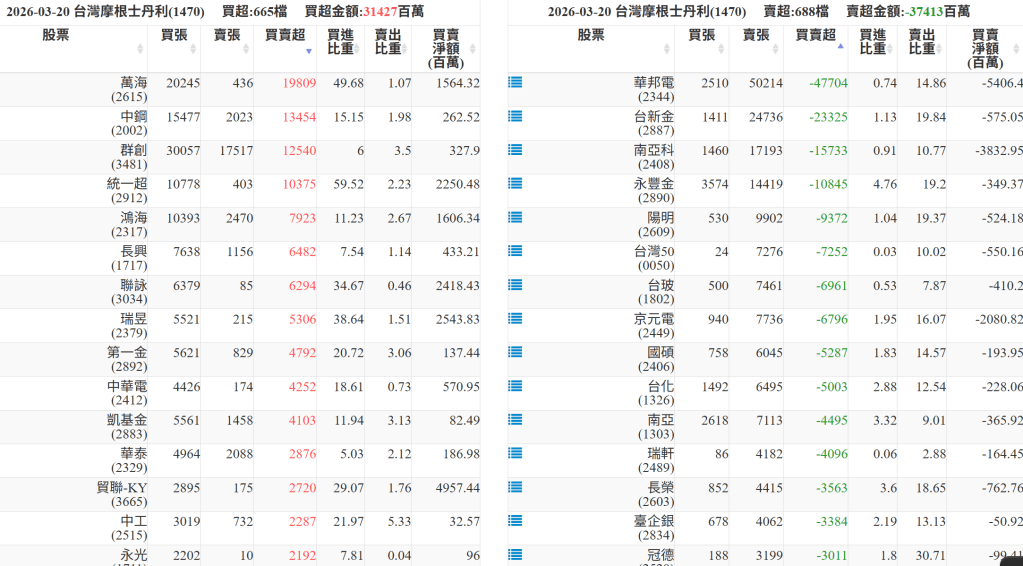Click the list icon beside 華邦電 (2344)
The height and width of the screenshot is (566, 1023).
pos(515,83)
